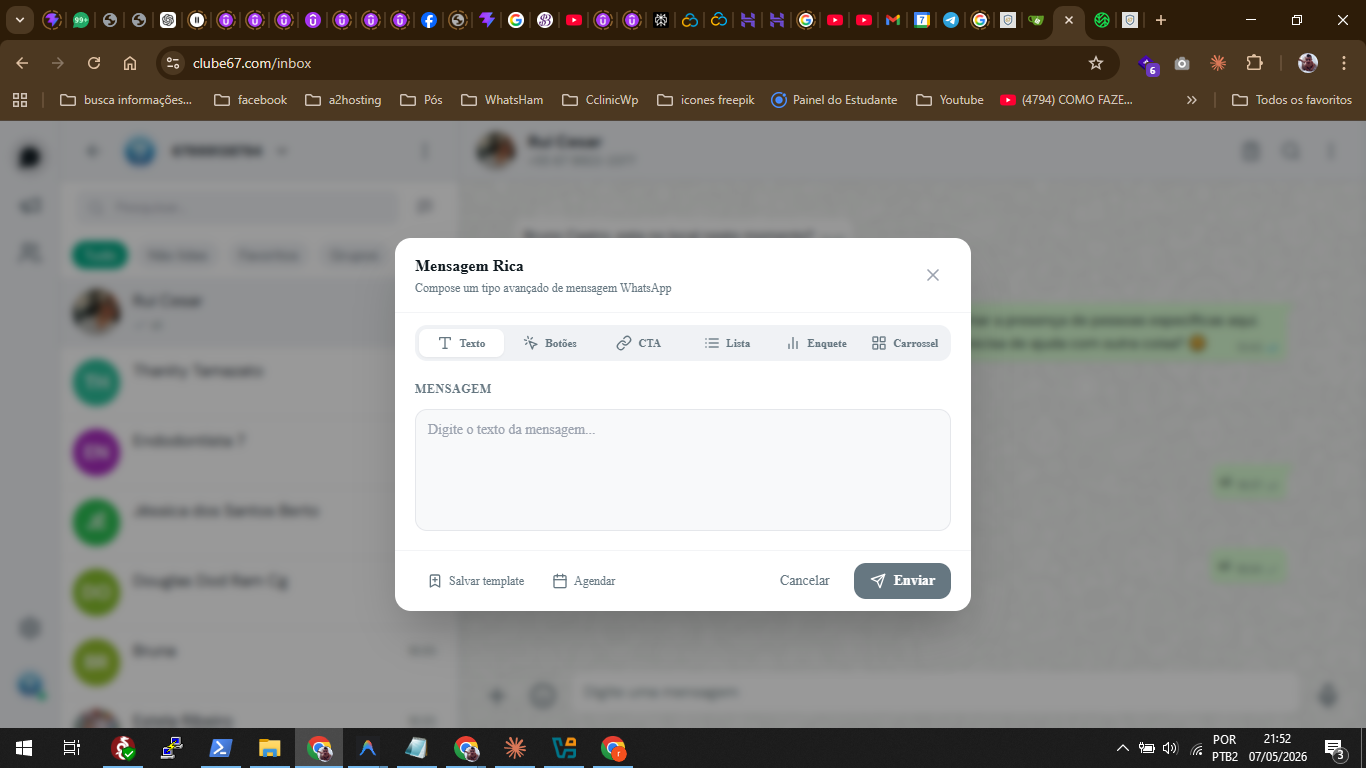Open the Pós bookmark folder
This screenshot has height=768, width=1366.
[421, 100]
